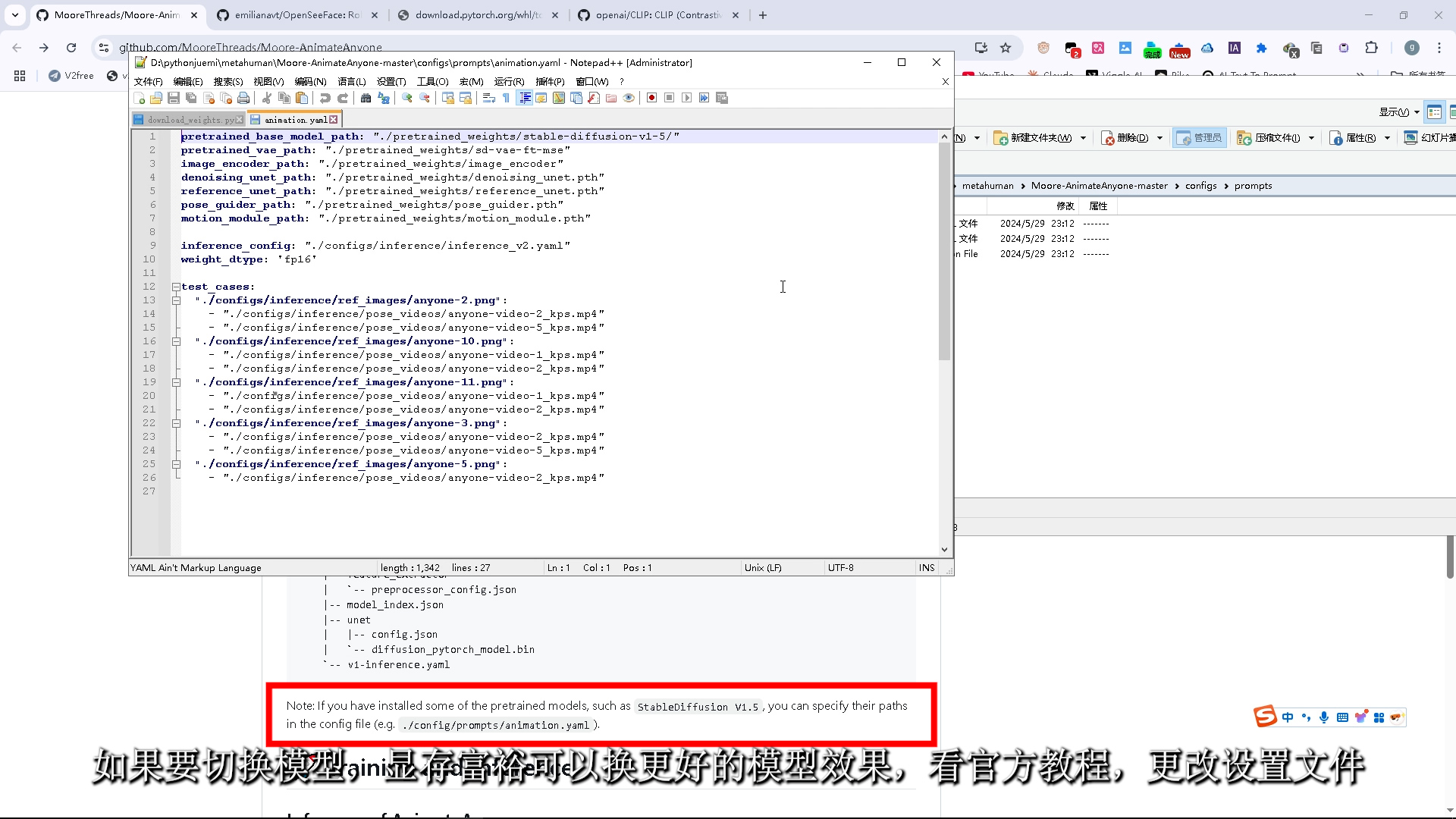Open the New file toolbar icon
The width and height of the screenshot is (1456, 819).
(139, 98)
